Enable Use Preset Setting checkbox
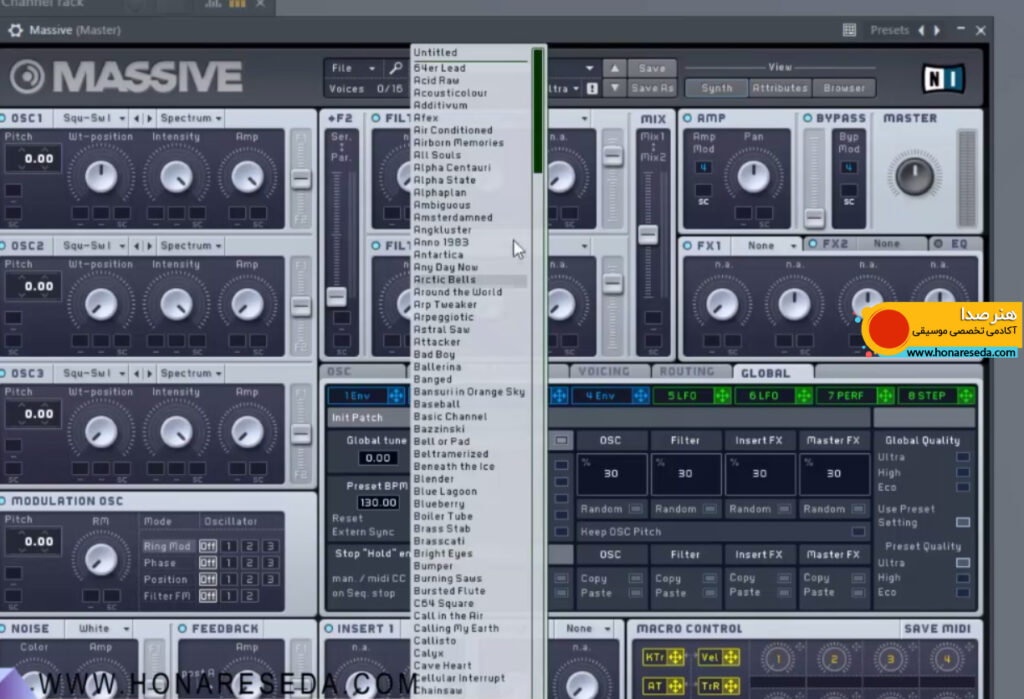 point(963,522)
